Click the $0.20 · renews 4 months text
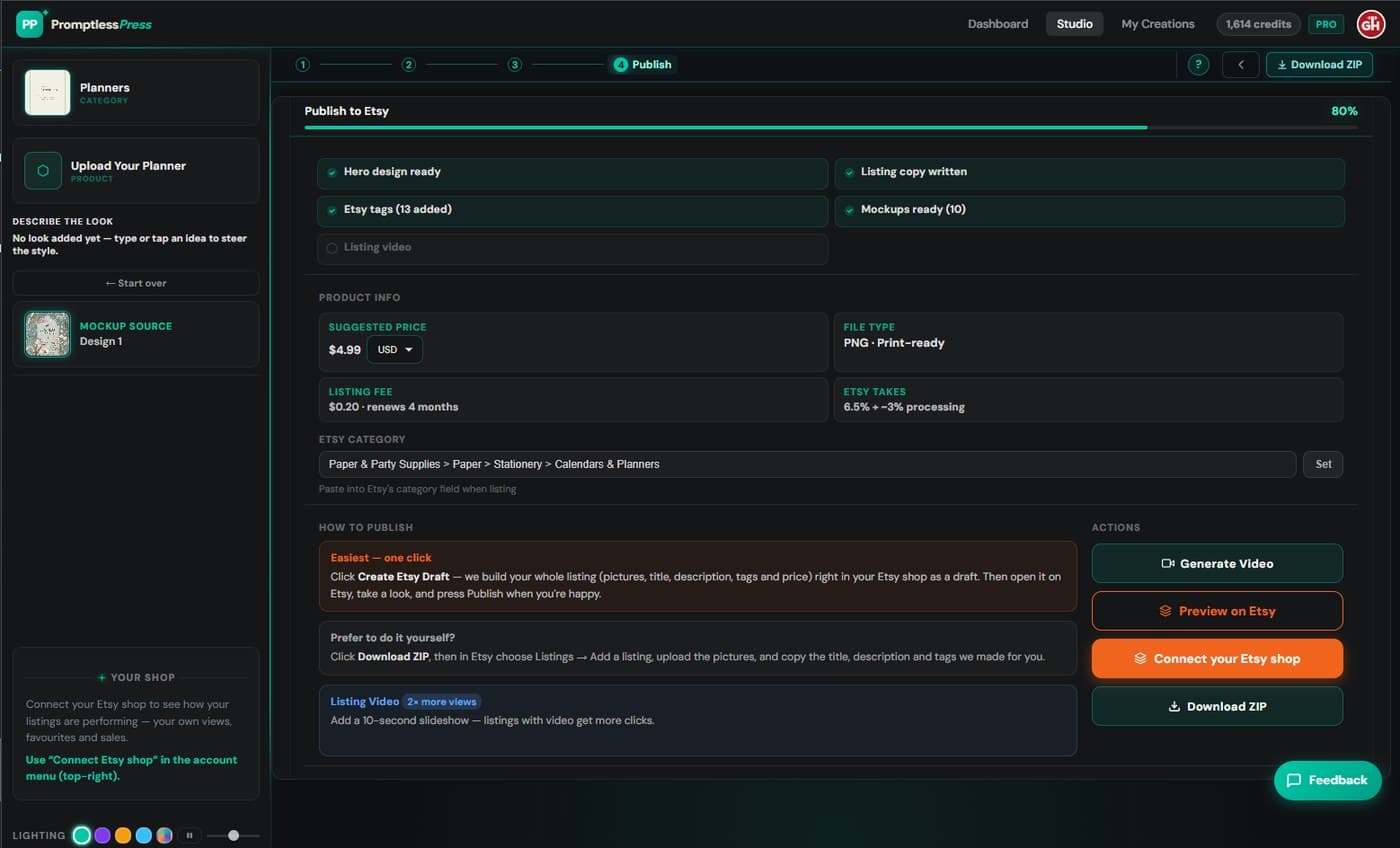 (394, 407)
